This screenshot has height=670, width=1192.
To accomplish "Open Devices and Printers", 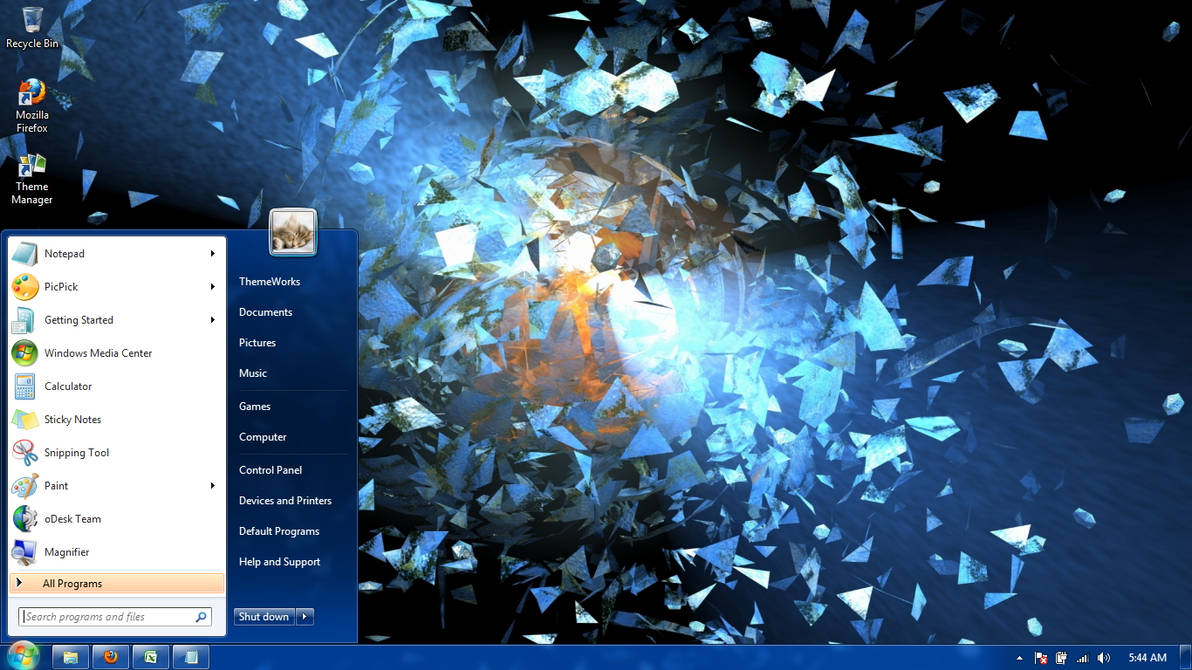I will click(x=285, y=500).
